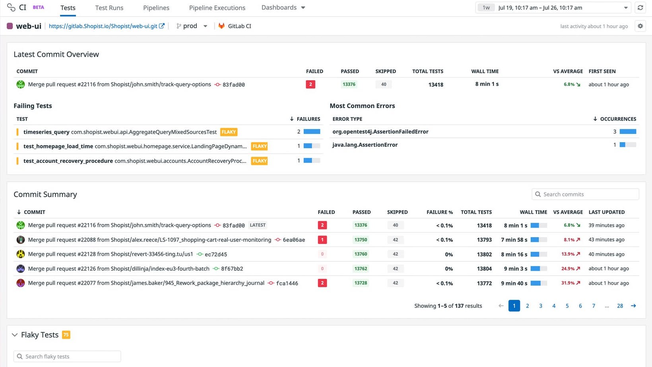The image size is (652, 367).
Task: Click the GitLab CI fox icon
Action: coord(221,26)
